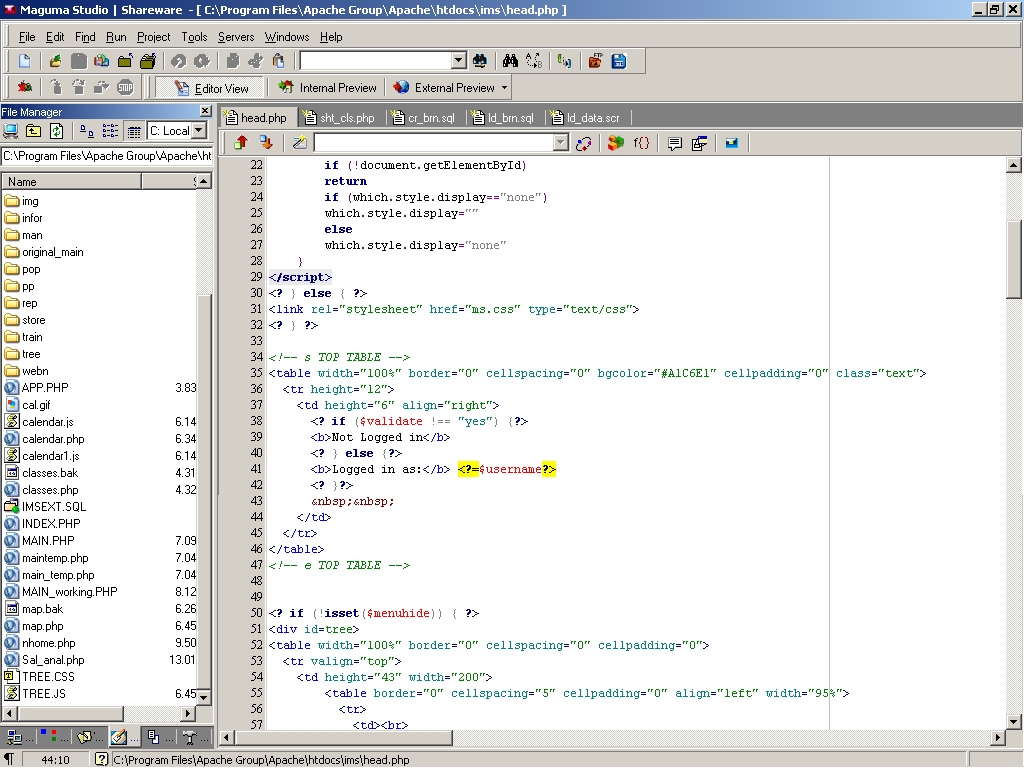Switch File Manager to large icons view
The width and height of the screenshot is (1024, 768).
pos(86,131)
